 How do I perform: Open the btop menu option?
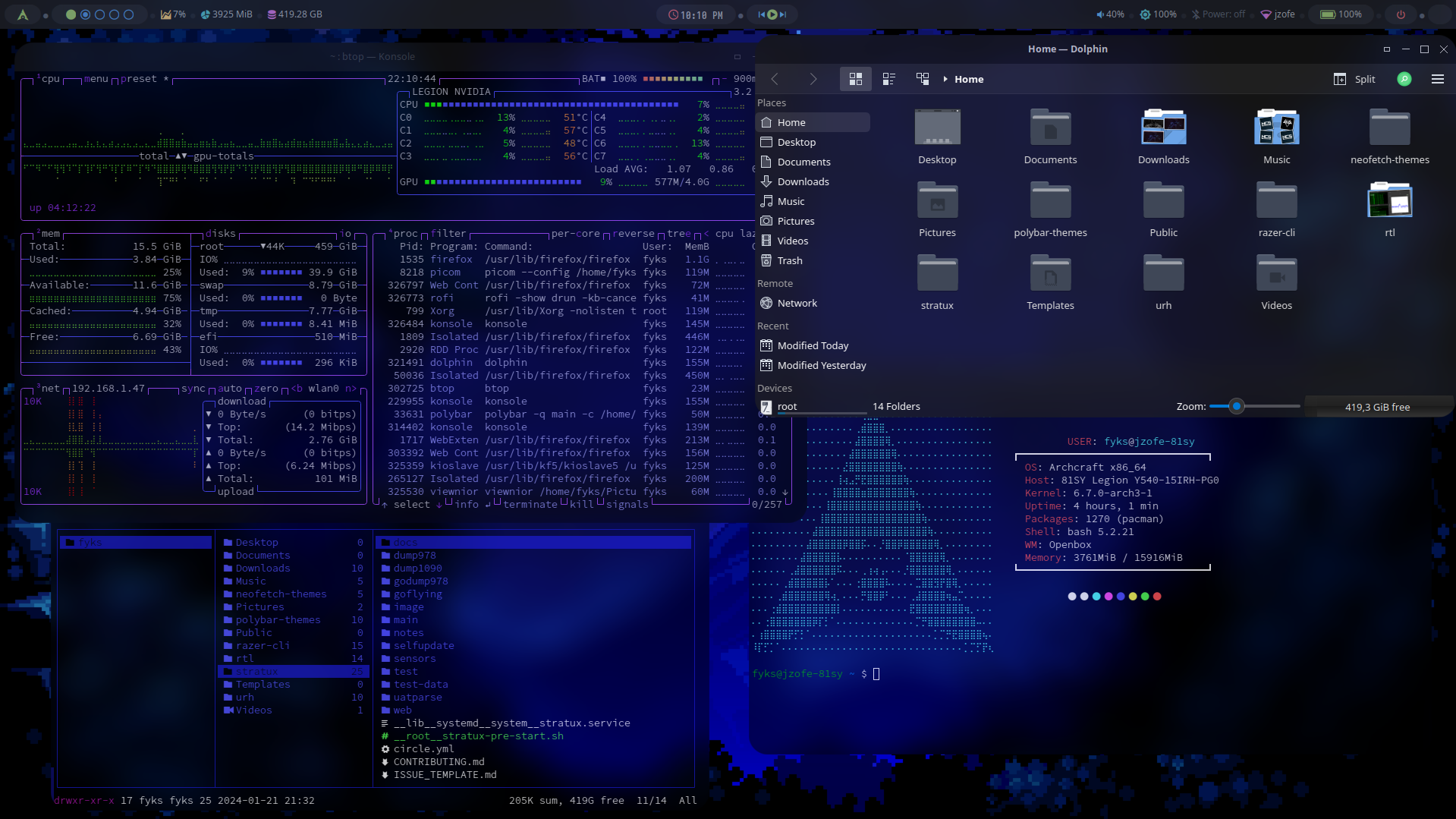coord(96,79)
